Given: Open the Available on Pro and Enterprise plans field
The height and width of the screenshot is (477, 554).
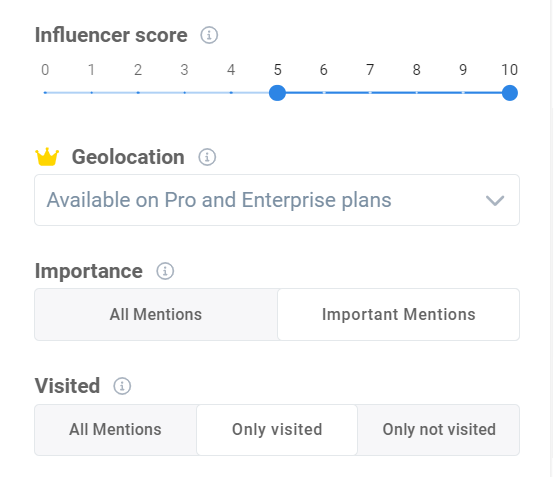Looking at the screenshot, I should pyautogui.click(x=277, y=200).
